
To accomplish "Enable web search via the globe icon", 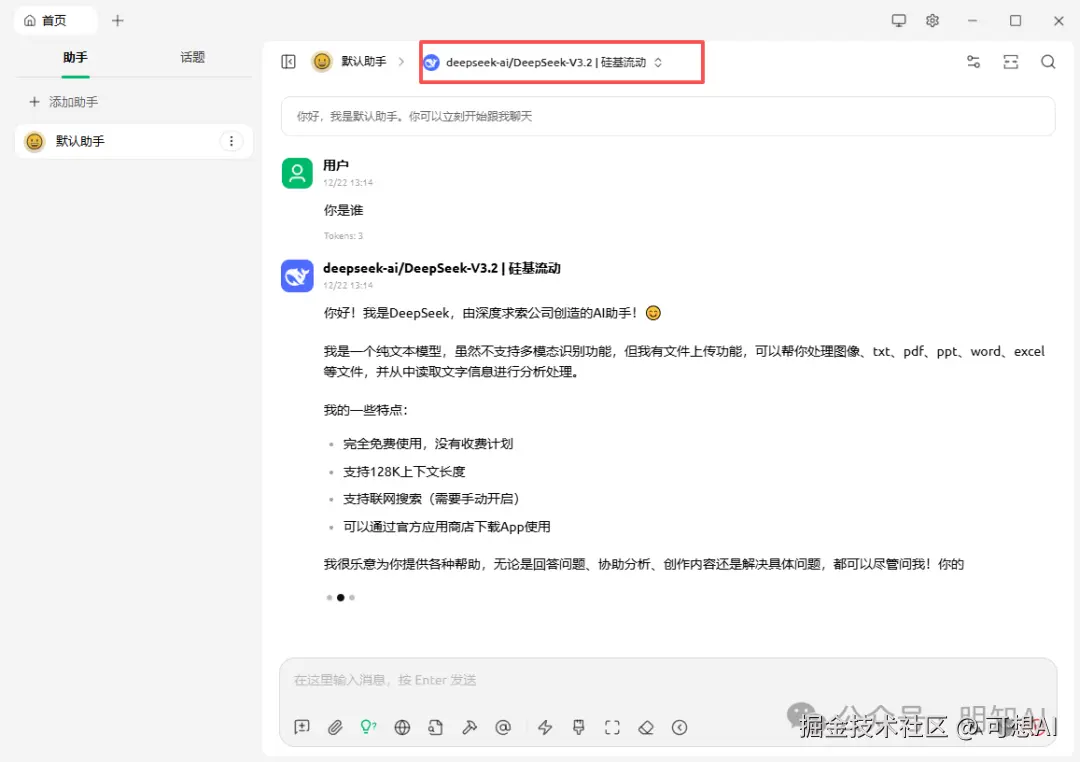I will point(402,727).
